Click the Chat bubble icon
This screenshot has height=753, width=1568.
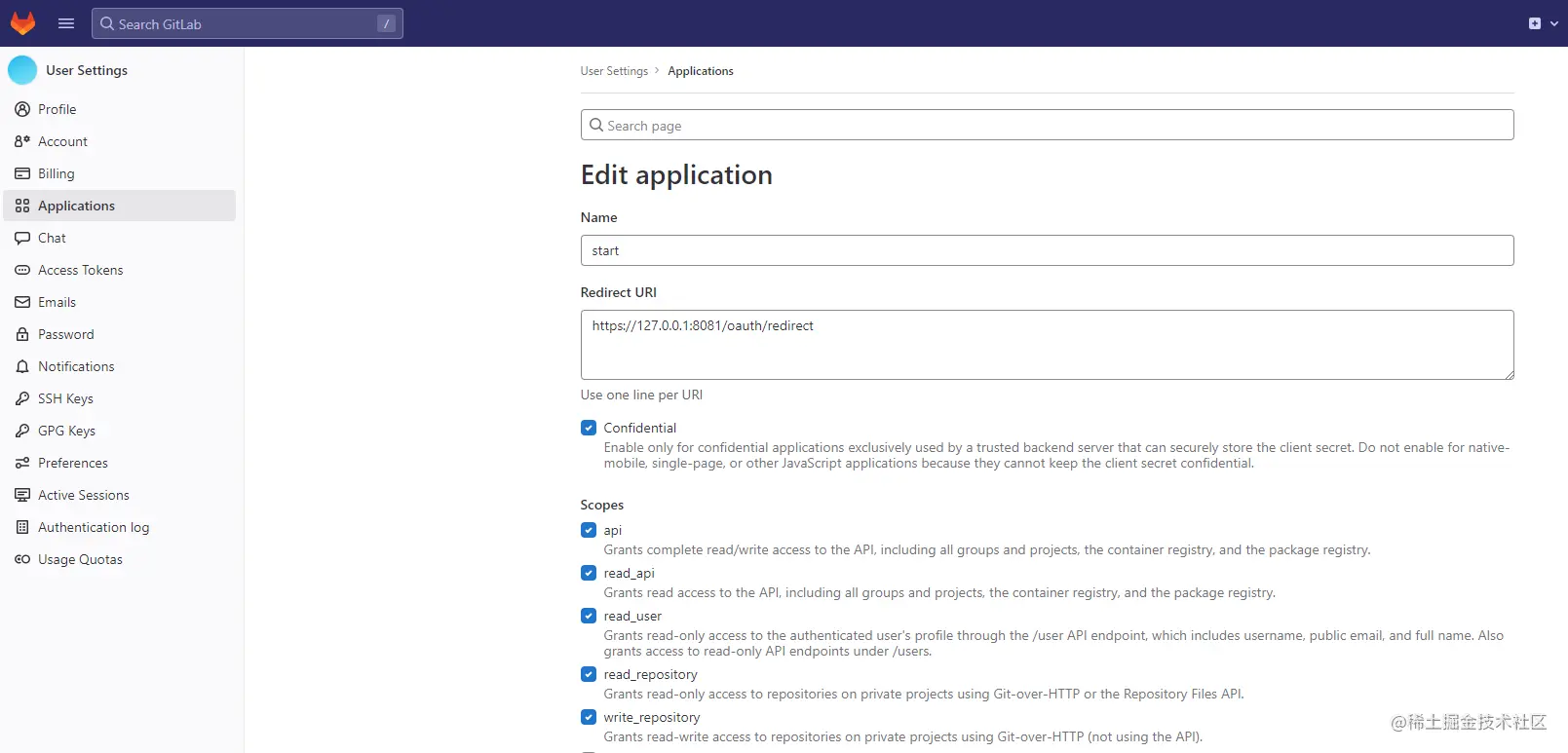click(22, 238)
